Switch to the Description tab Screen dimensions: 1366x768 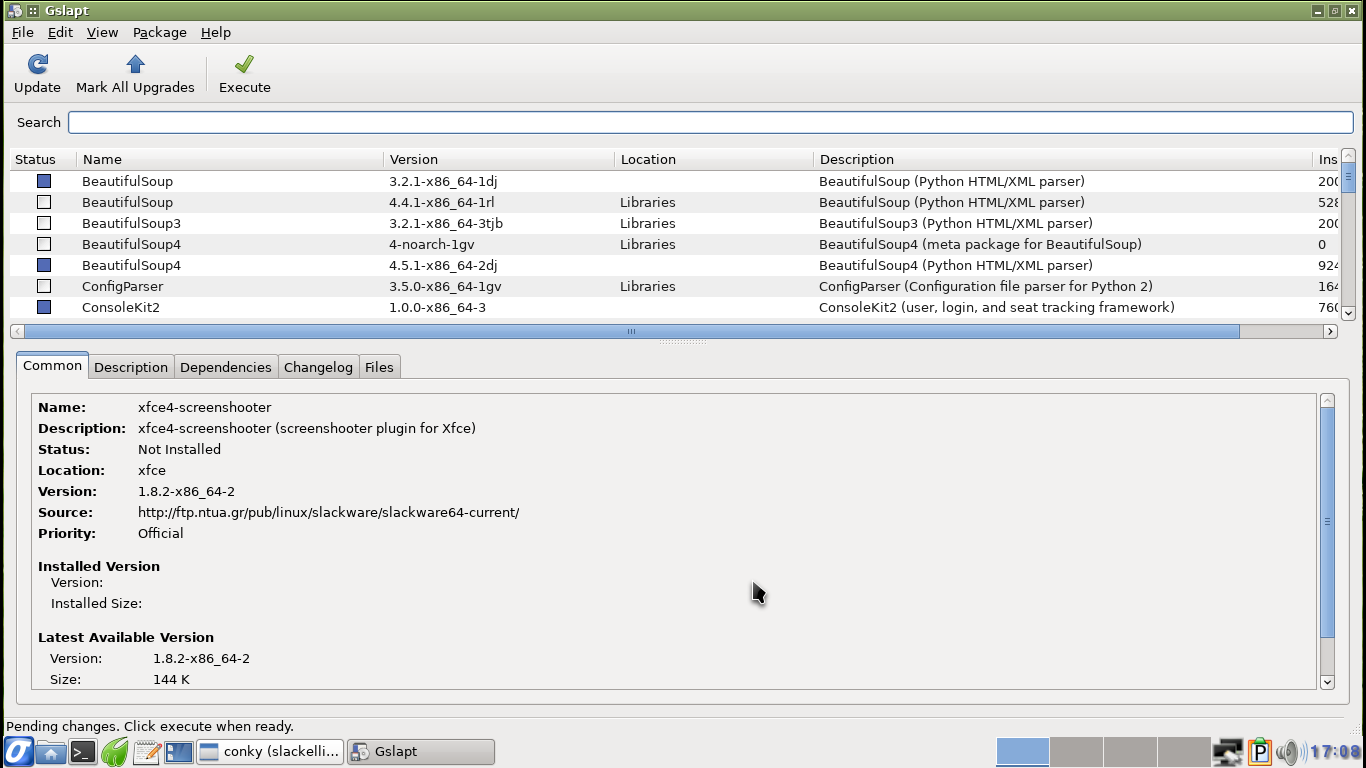click(x=131, y=367)
